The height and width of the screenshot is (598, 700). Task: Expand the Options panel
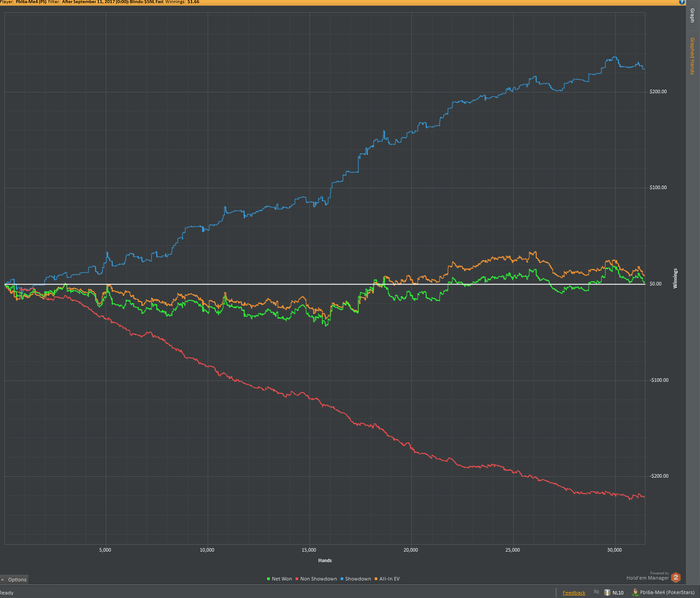point(14,579)
